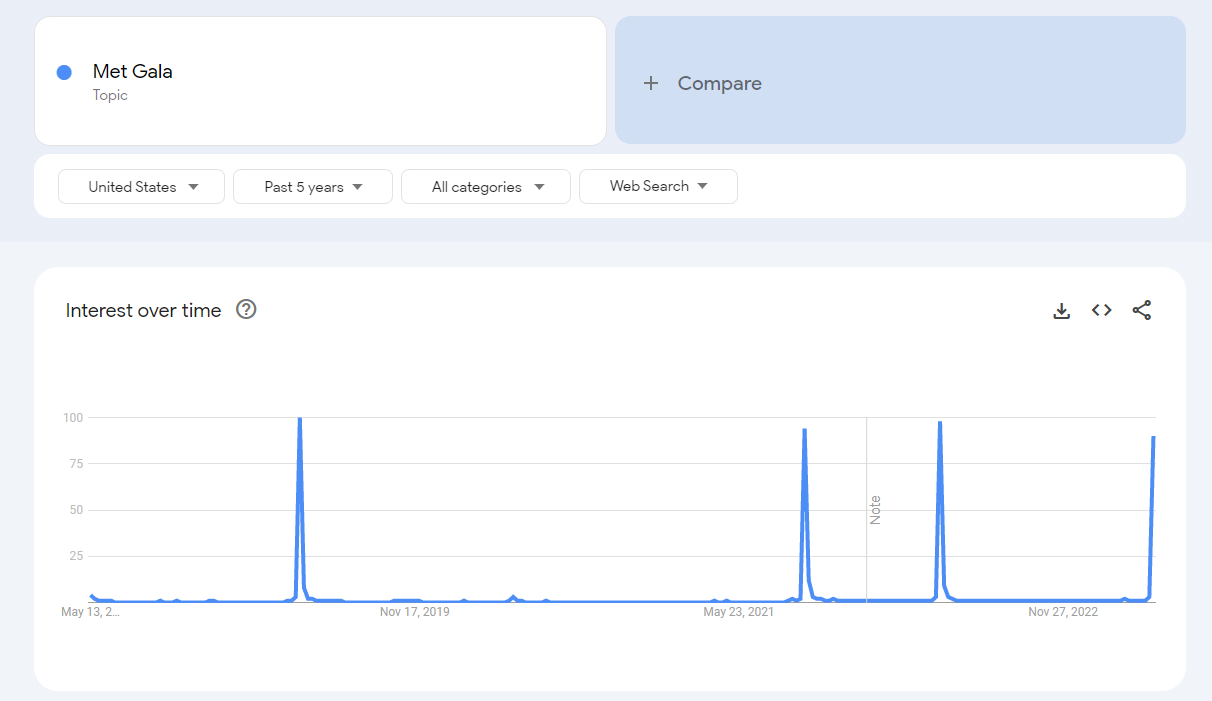Click the Interest over time heading

point(143,310)
